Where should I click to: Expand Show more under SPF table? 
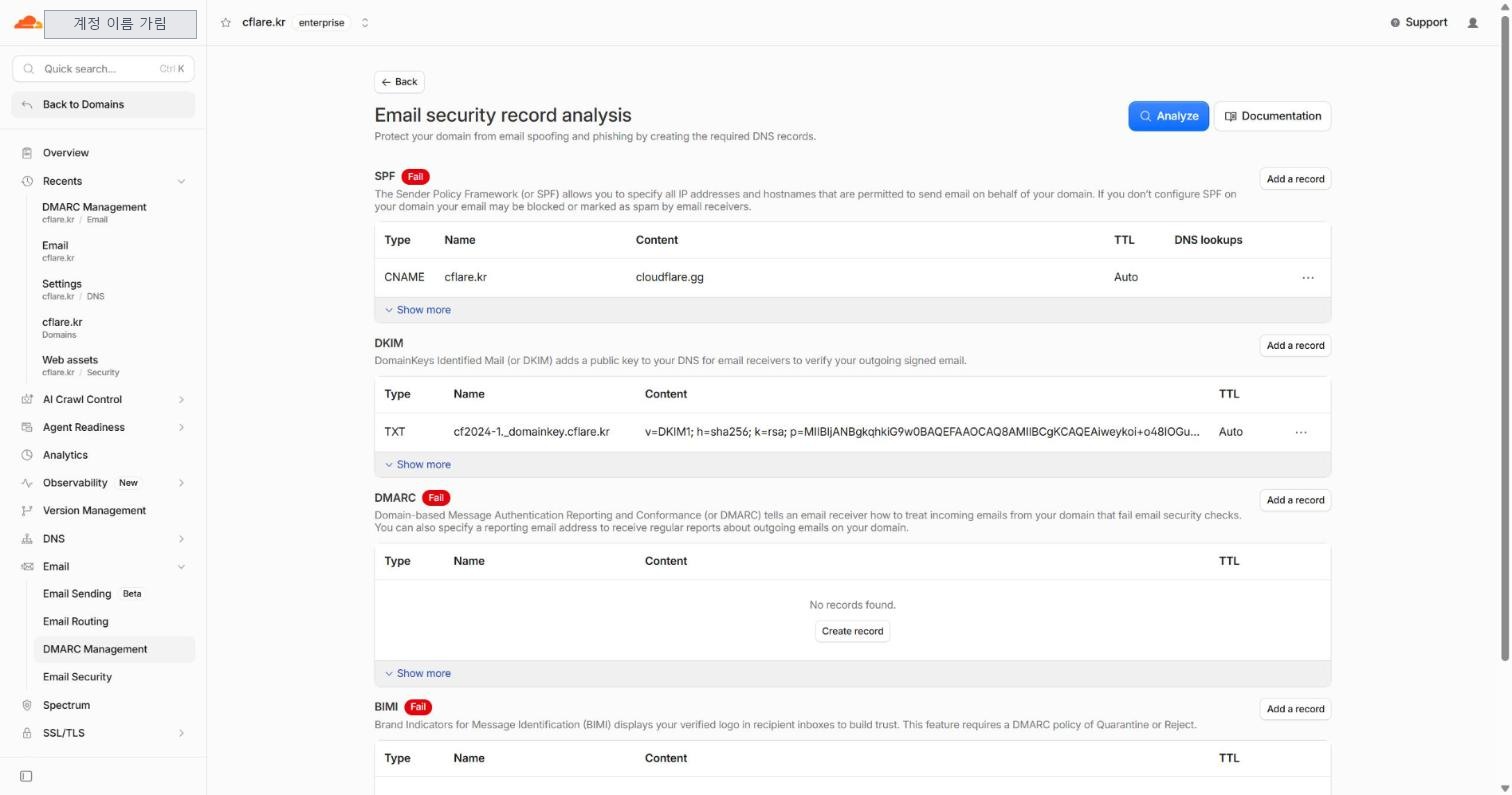tap(418, 310)
